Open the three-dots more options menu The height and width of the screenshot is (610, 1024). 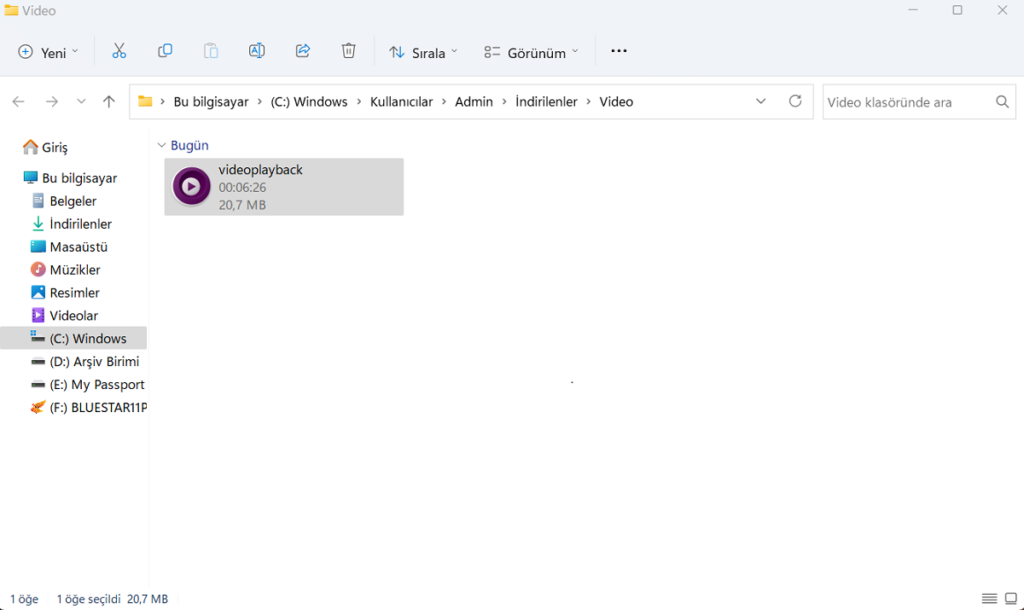point(618,51)
